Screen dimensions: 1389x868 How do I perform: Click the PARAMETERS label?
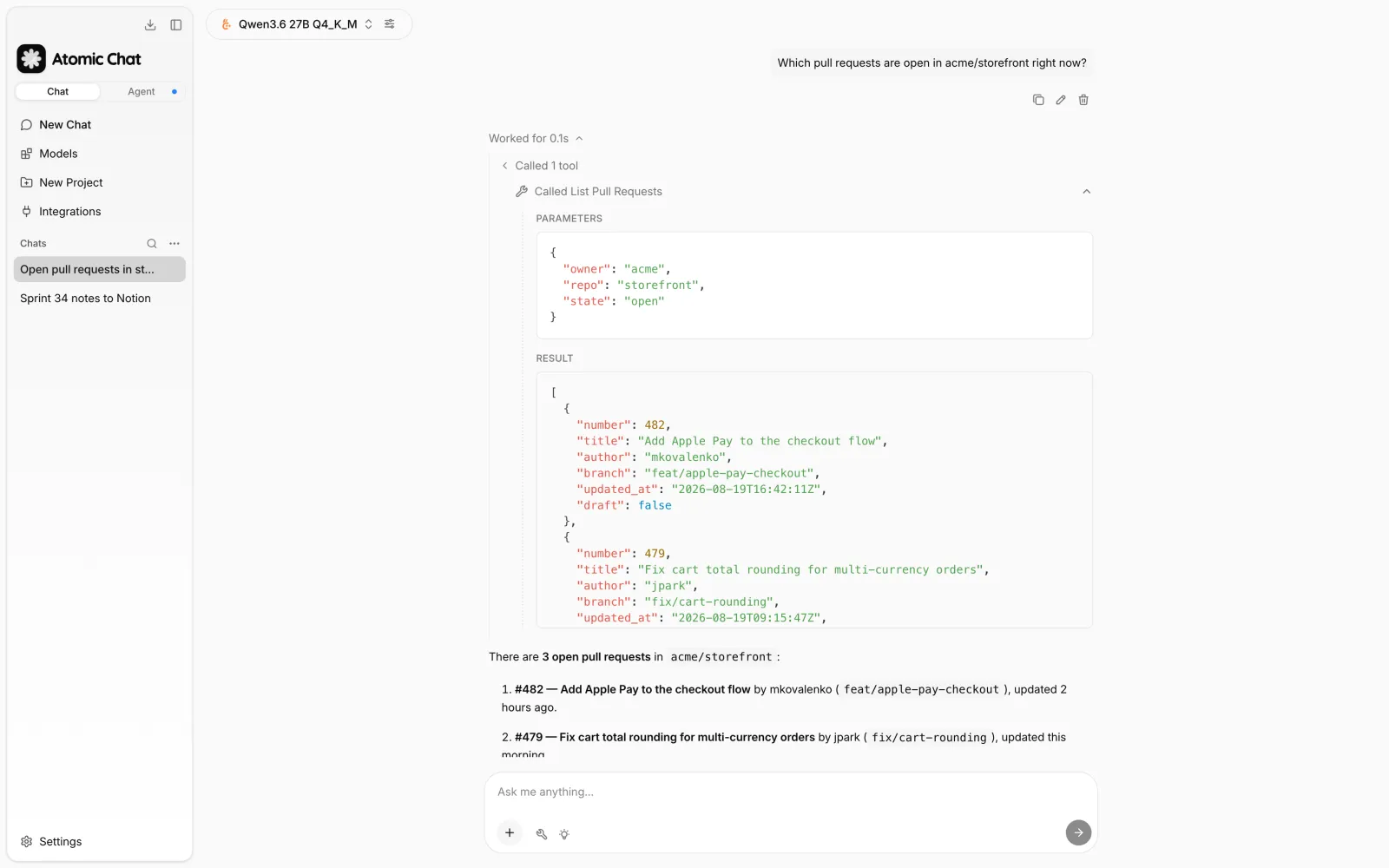(x=569, y=219)
